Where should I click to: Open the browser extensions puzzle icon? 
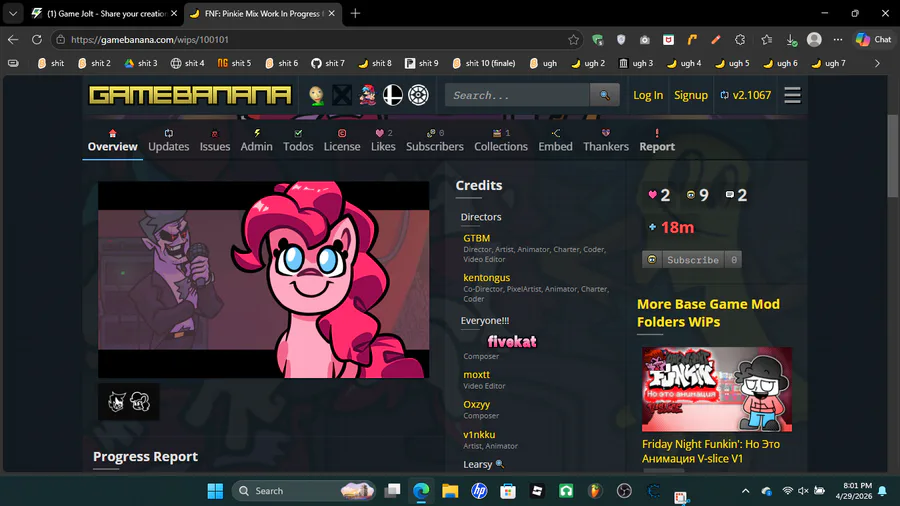pyautogui.click(x=740, y=40)
